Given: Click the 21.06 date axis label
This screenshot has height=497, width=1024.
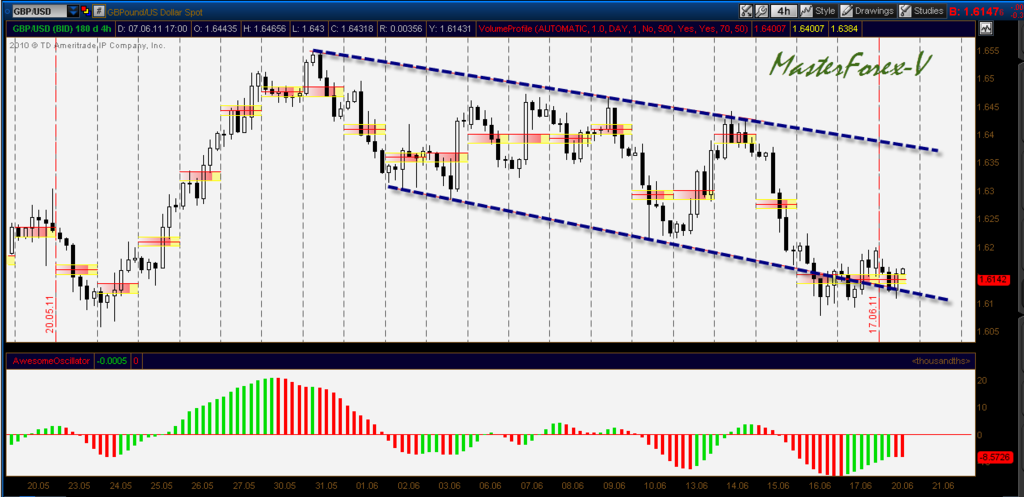Looking at the screenshot, I should pos(944,486).
